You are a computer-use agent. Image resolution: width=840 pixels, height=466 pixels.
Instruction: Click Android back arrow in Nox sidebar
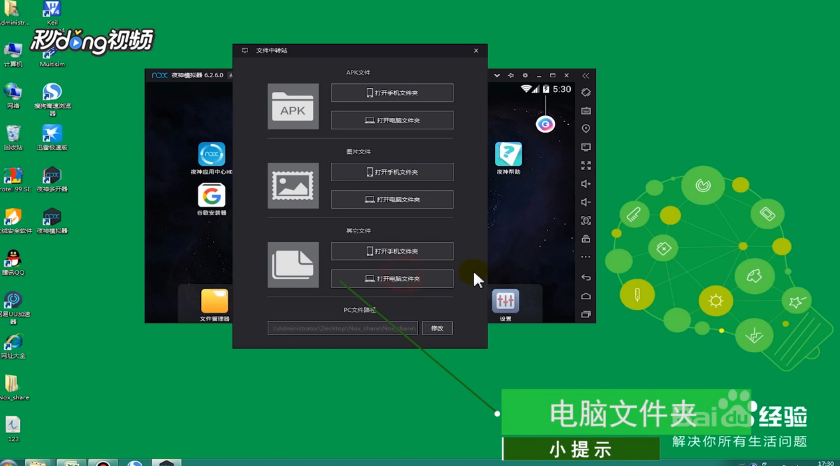click(x=586, y=277)
